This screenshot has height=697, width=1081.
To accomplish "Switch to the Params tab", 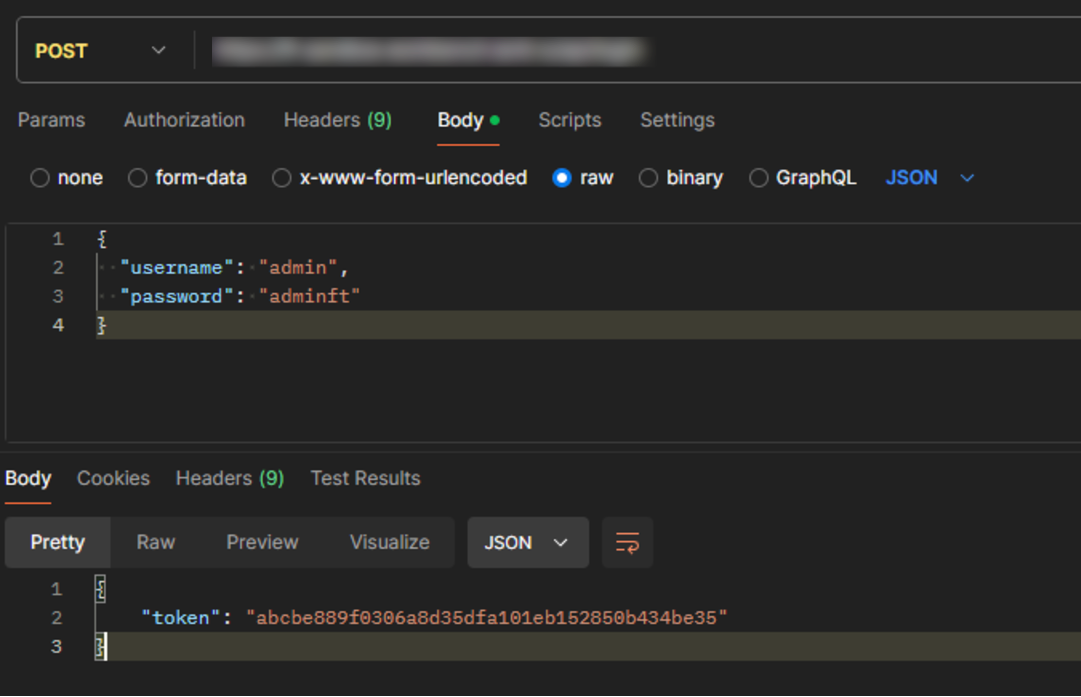I will click(51, 120).
